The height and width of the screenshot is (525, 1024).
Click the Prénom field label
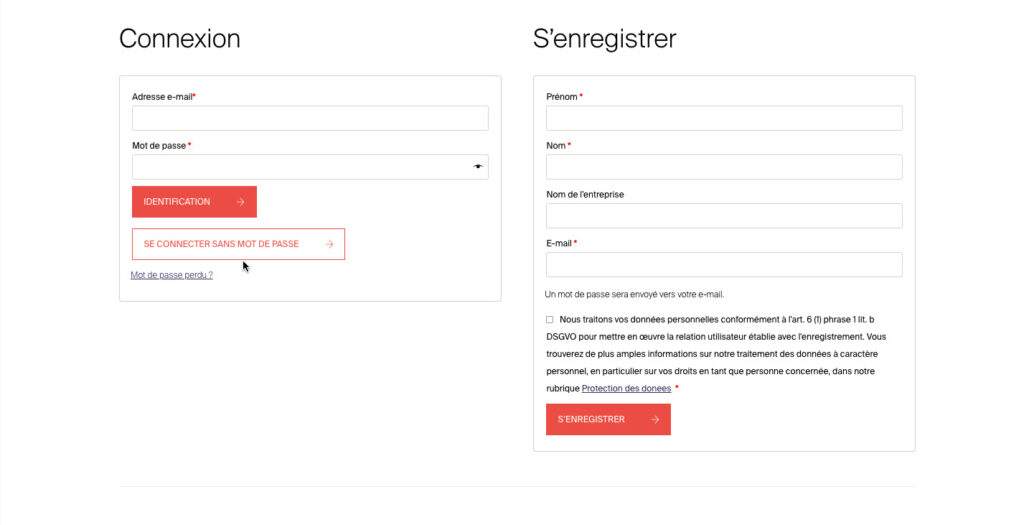tap(562, 97)
